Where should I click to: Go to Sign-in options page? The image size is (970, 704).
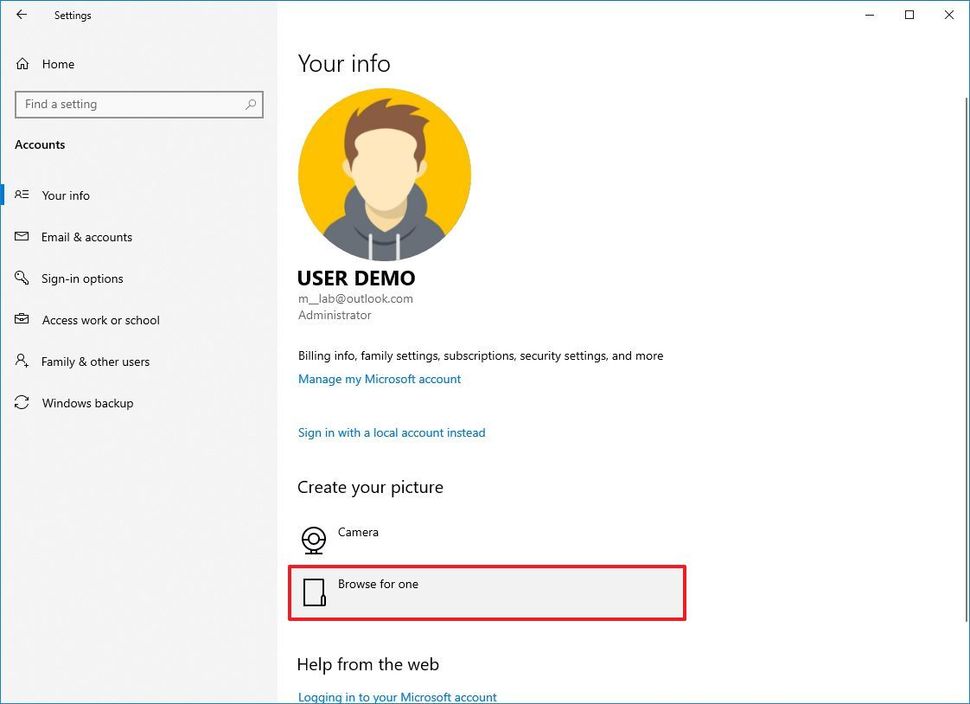82,279
